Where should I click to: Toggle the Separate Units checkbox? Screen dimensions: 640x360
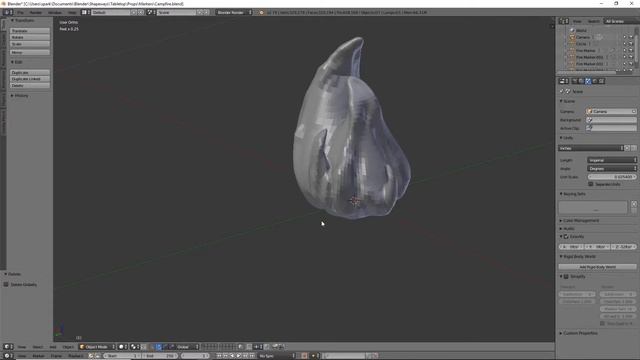(591, 184)
